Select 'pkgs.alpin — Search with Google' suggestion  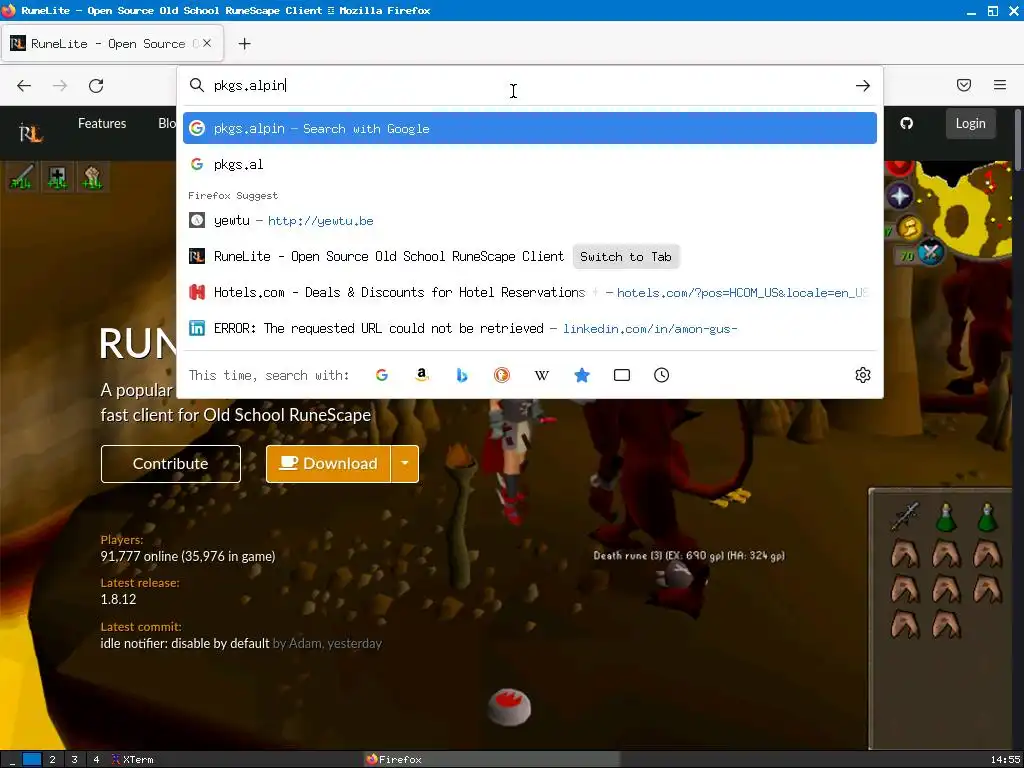[530, 128]
